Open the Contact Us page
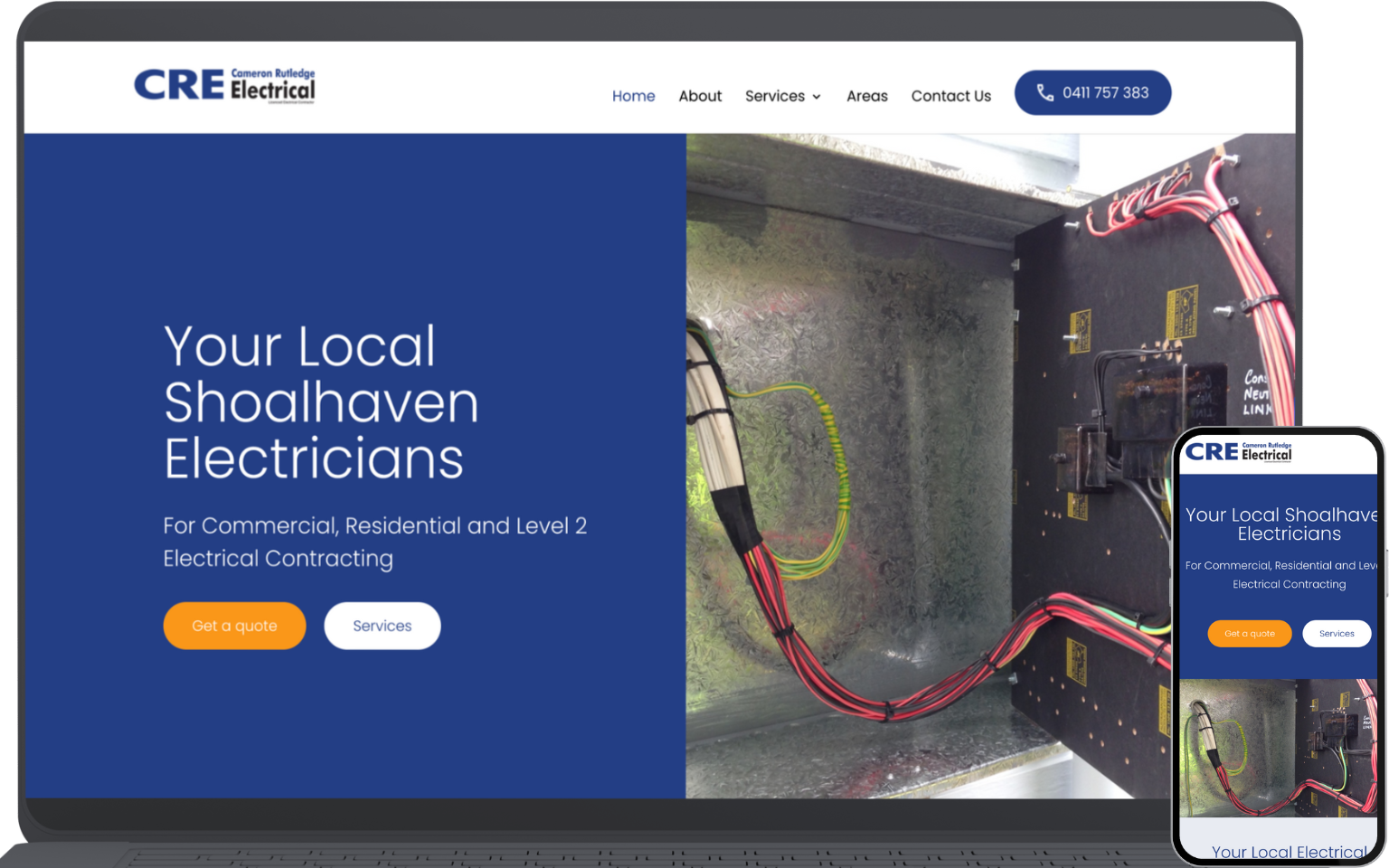The height and width of the screenshot is (868, 1389). (950, 96)
